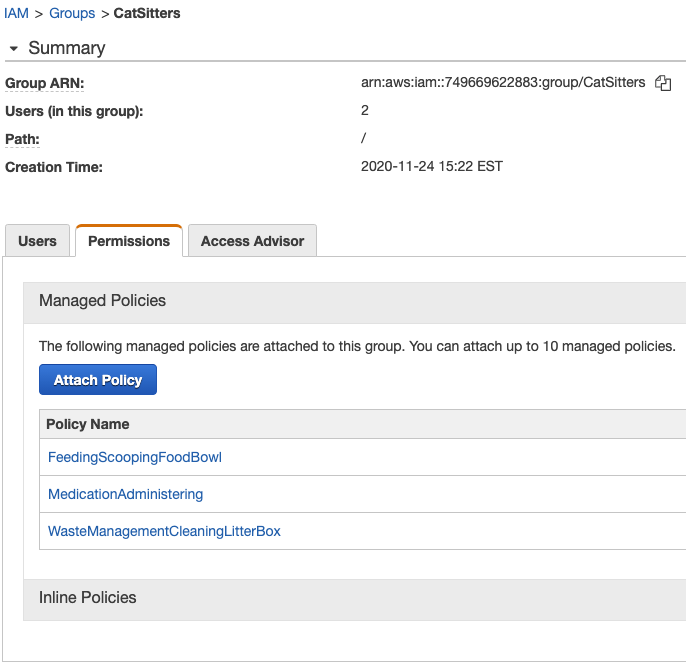Switch to the Users tab
The width and height of the screenshot is (686, 665).
(x=37, y=241)
